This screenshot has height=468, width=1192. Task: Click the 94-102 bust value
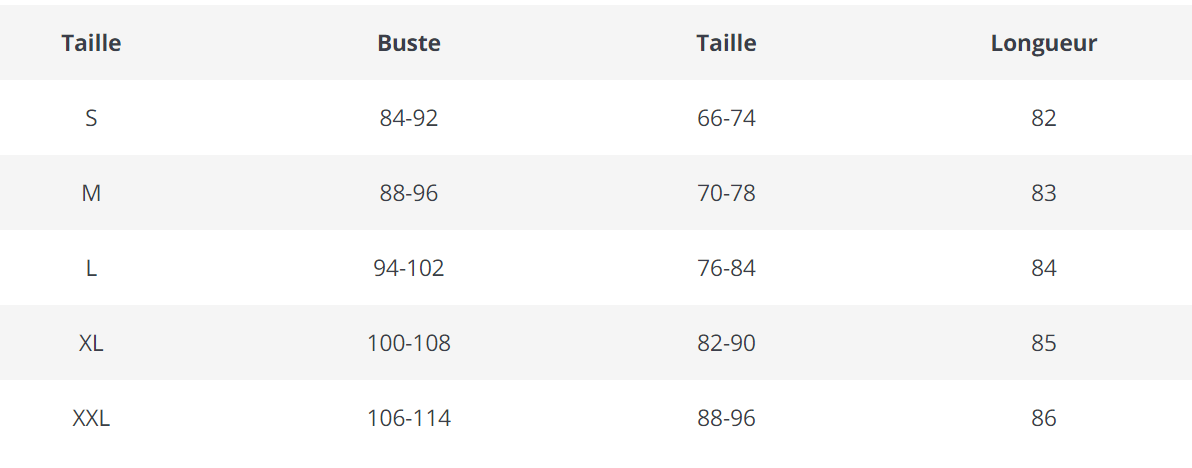click(409, 269)
